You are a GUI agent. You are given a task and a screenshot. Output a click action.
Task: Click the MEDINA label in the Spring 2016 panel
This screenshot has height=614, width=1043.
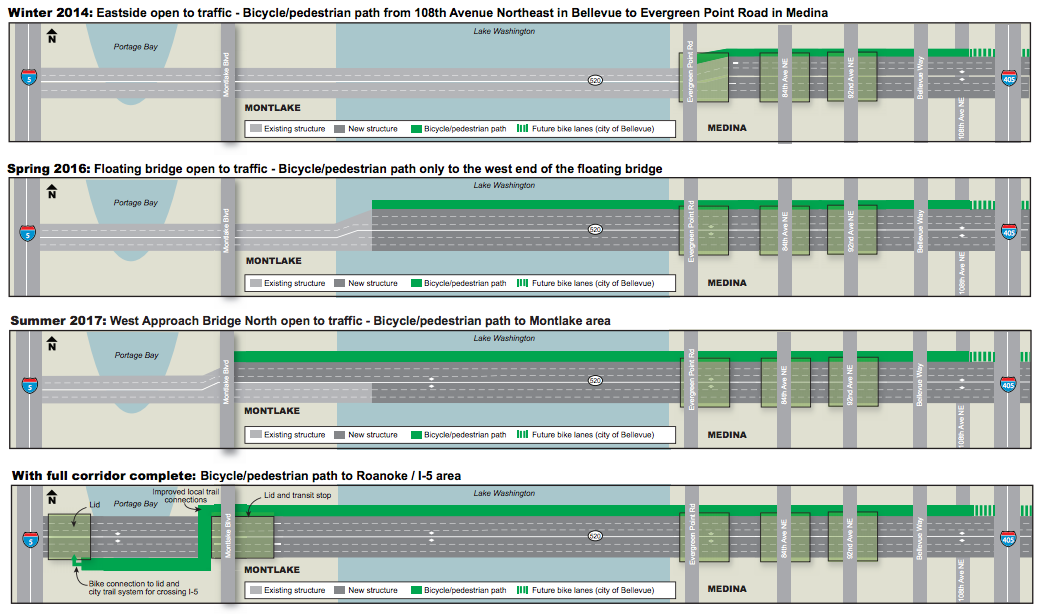pos(727,282)
